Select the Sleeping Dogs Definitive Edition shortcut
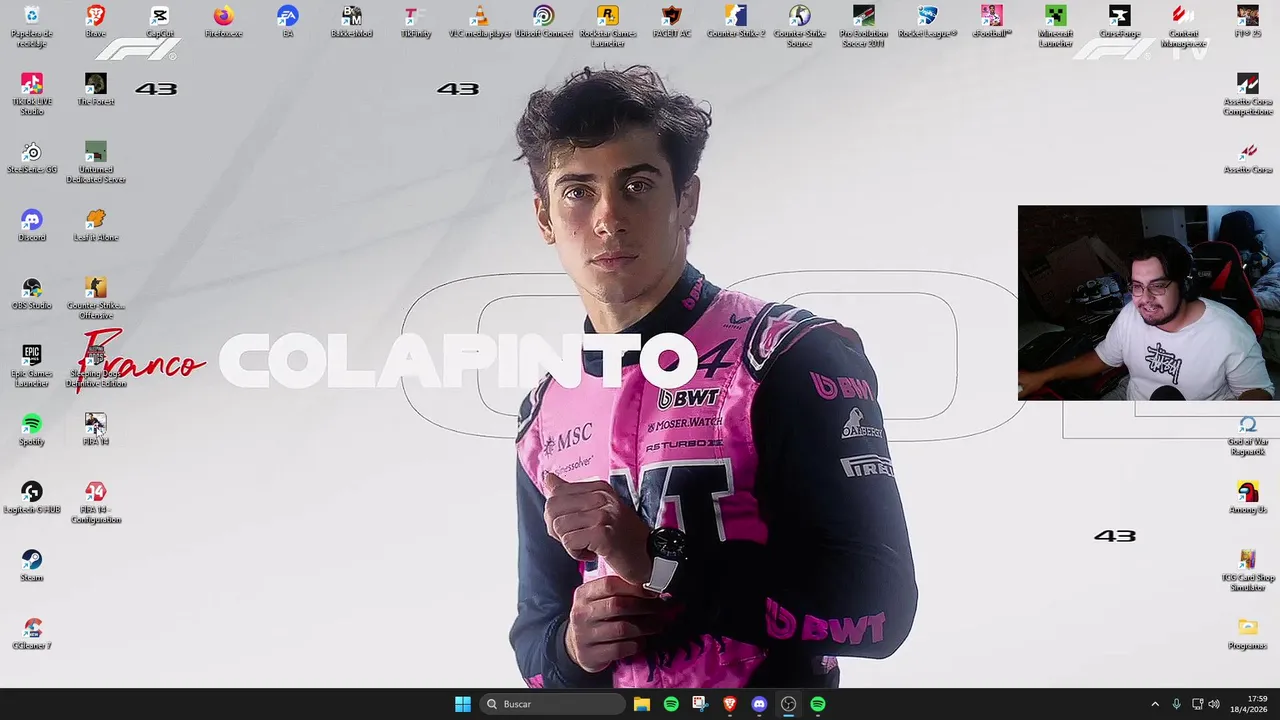The image size is (1280, 720). 95,366
